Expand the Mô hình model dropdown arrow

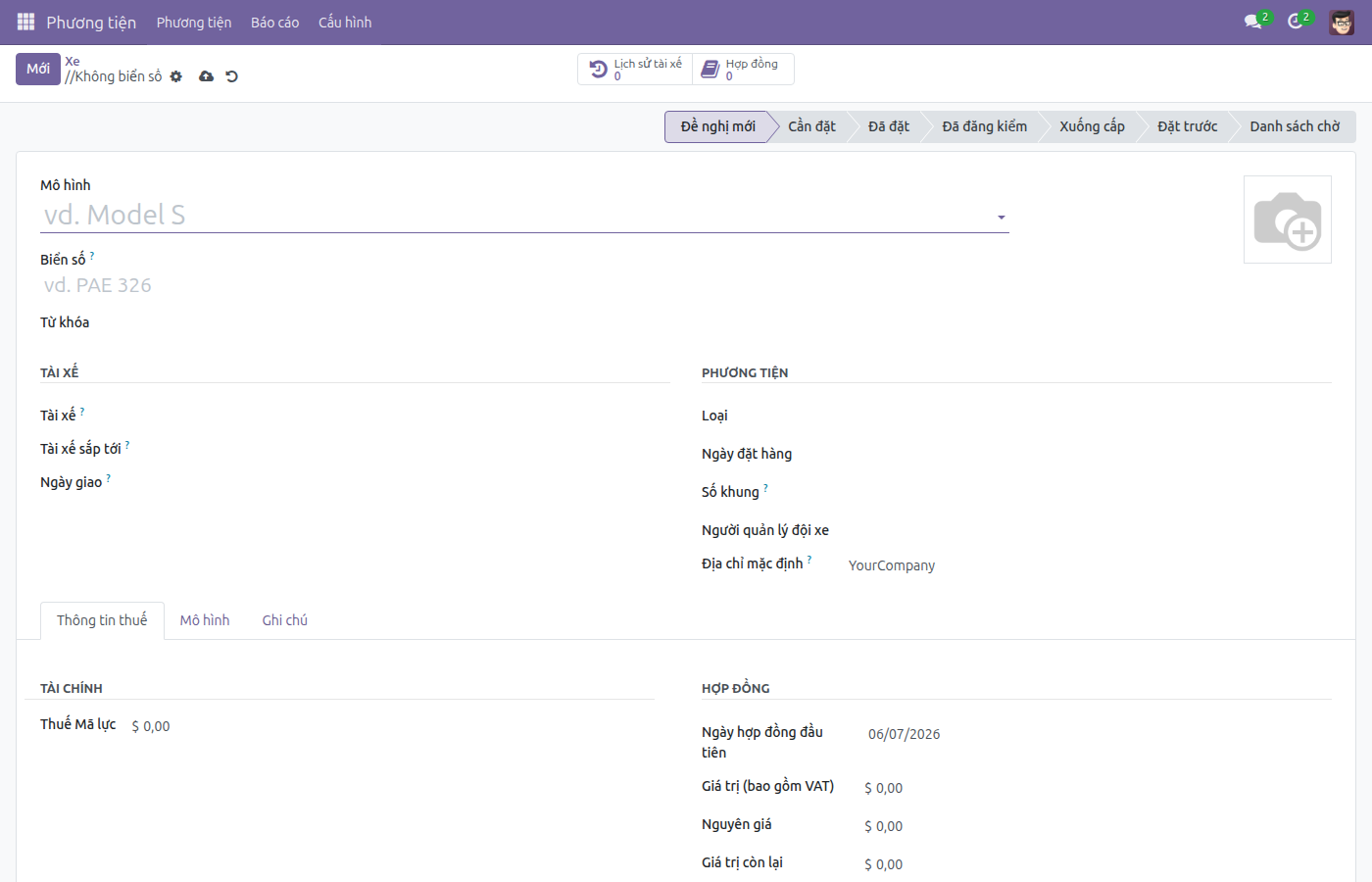tap(1002, 217)
